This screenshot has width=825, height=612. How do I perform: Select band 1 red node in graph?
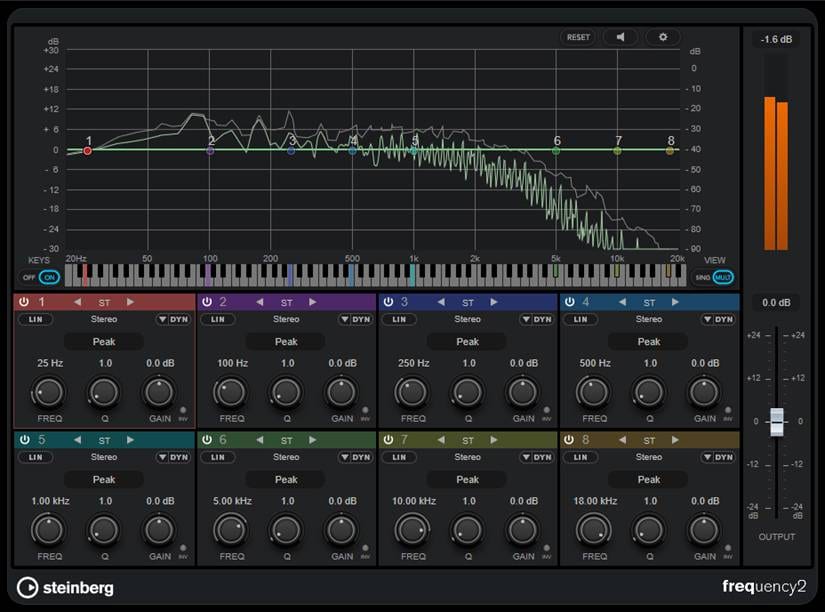coord(87,151)
